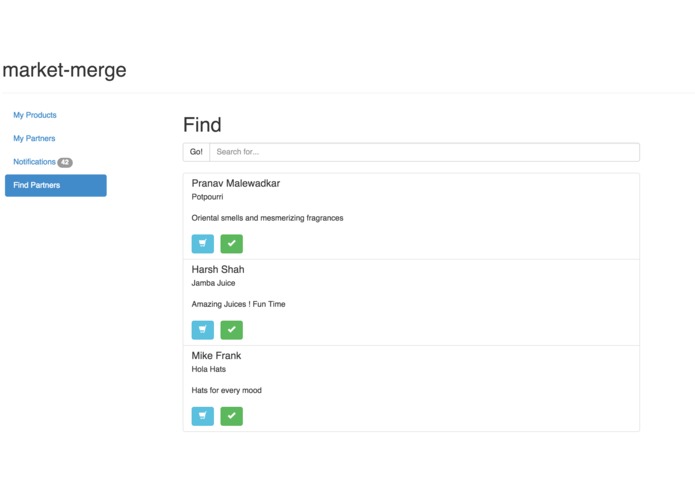Image resolution: width=695 pixels, height=494 pixels.
Task: Click the green checkmark for Pranav Malewadkar
Action: click(231, 244)
